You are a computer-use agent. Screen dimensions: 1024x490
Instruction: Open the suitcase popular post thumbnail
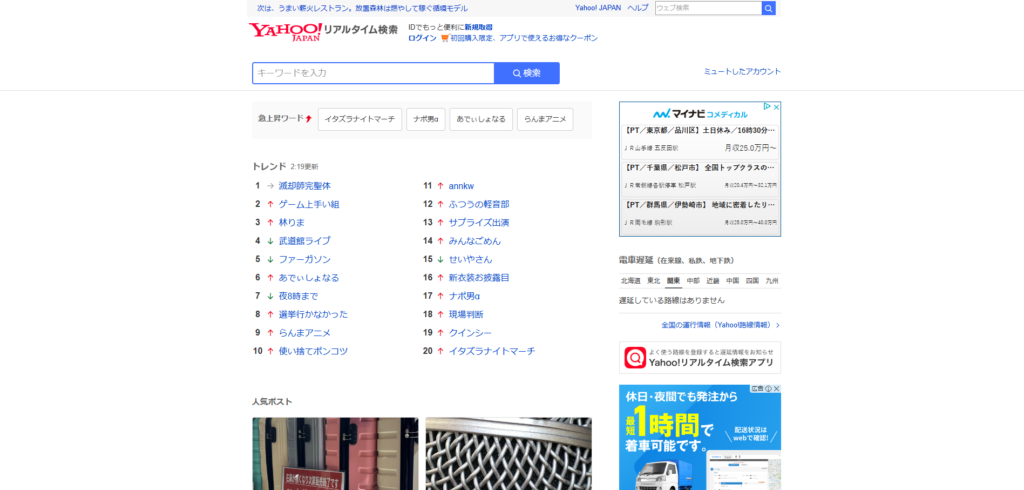(335, 453)
